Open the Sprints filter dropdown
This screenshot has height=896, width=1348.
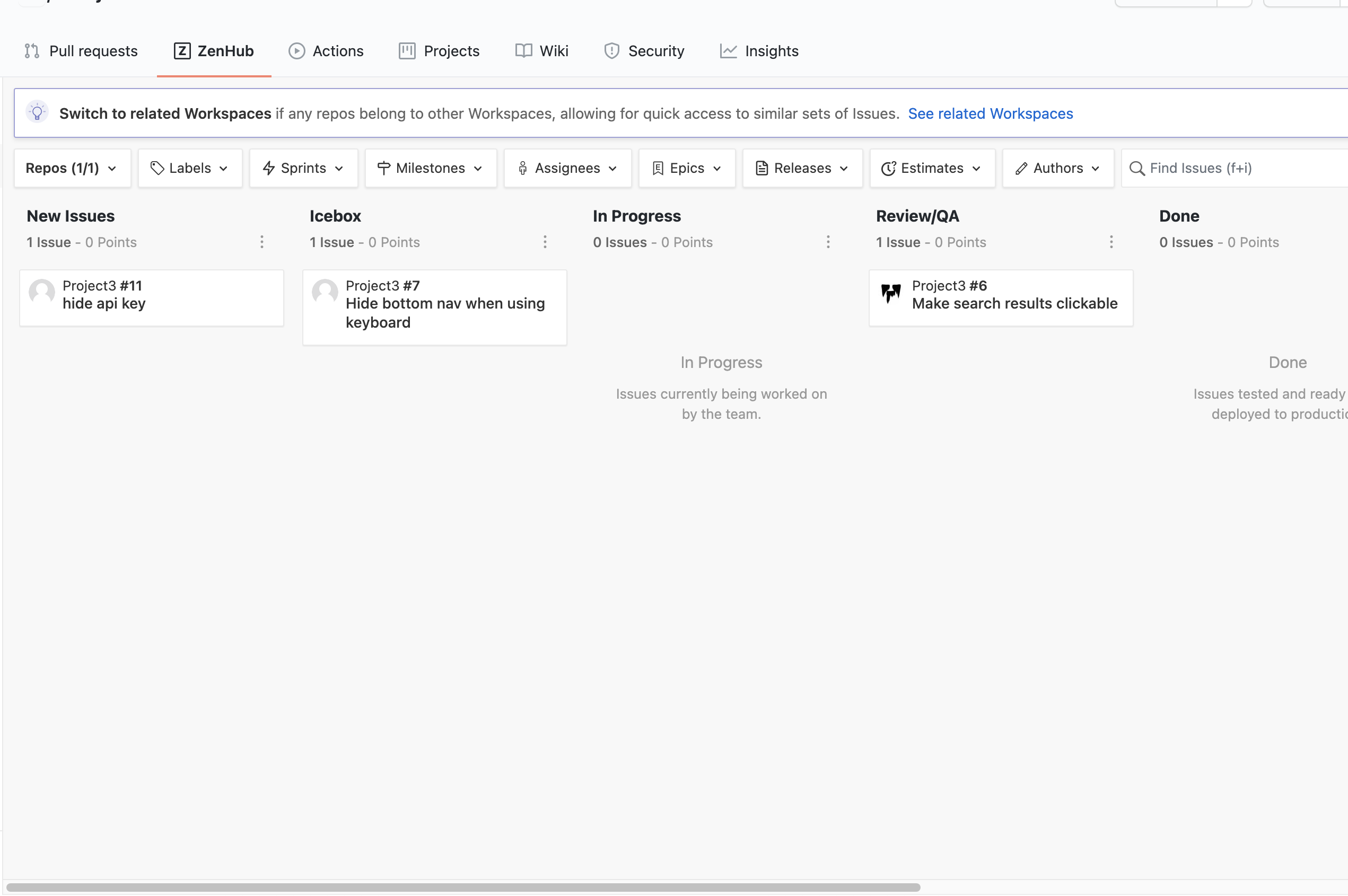(303, 168)
